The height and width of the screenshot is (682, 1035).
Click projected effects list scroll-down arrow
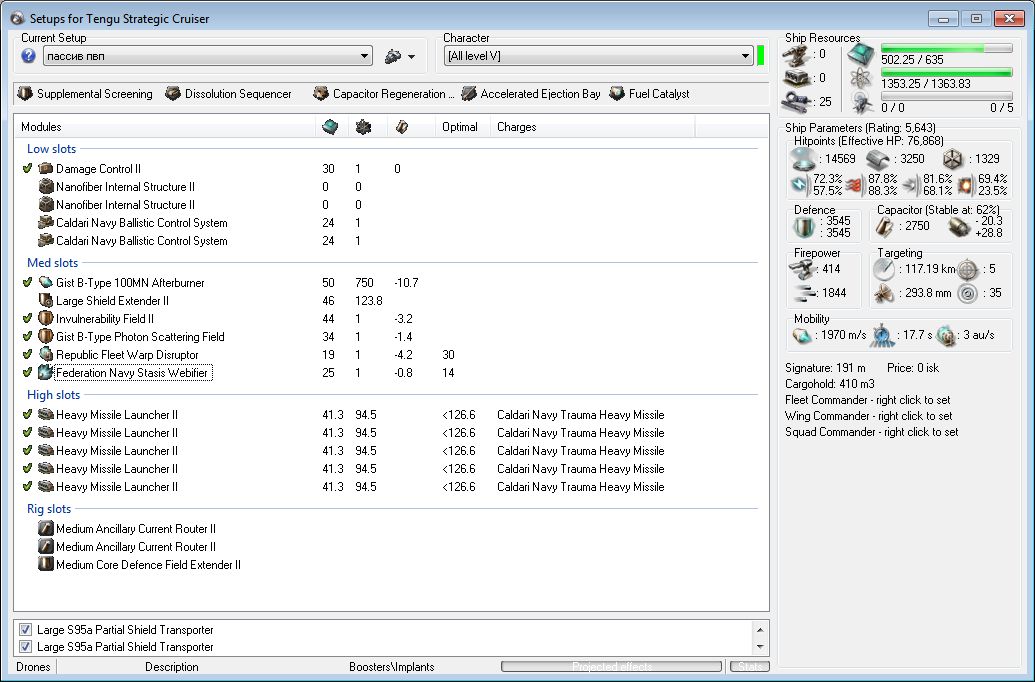pos(760,647)
